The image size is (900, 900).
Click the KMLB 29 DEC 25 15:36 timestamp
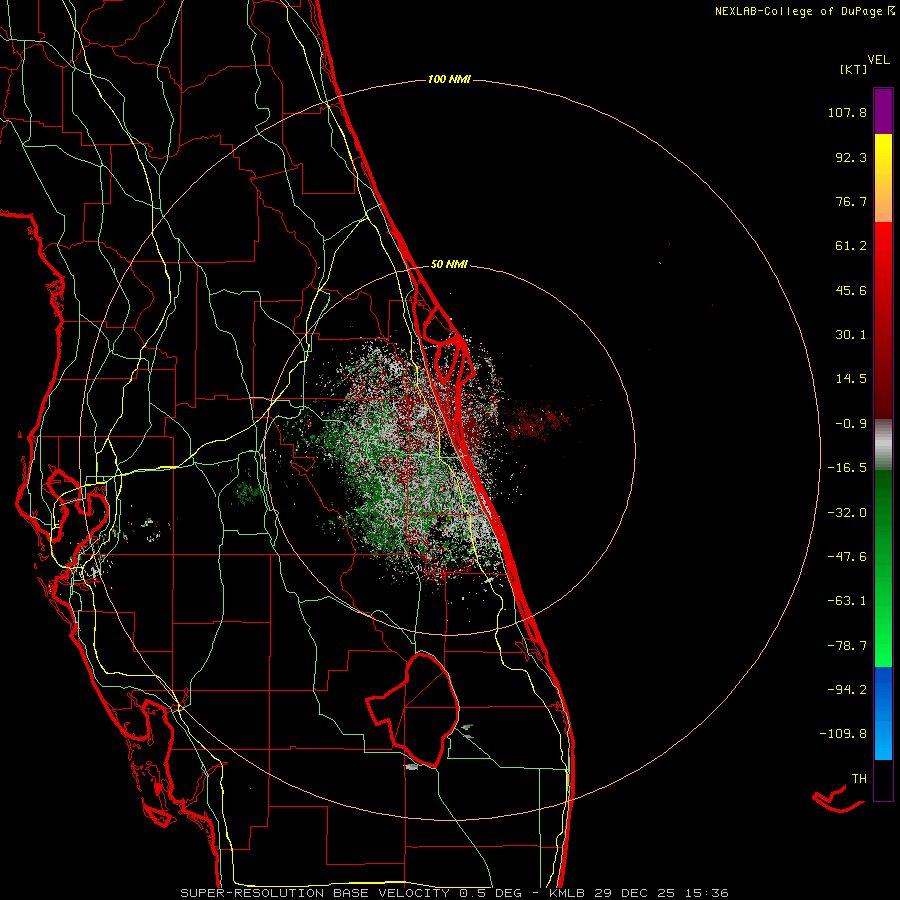click(638, 893)
